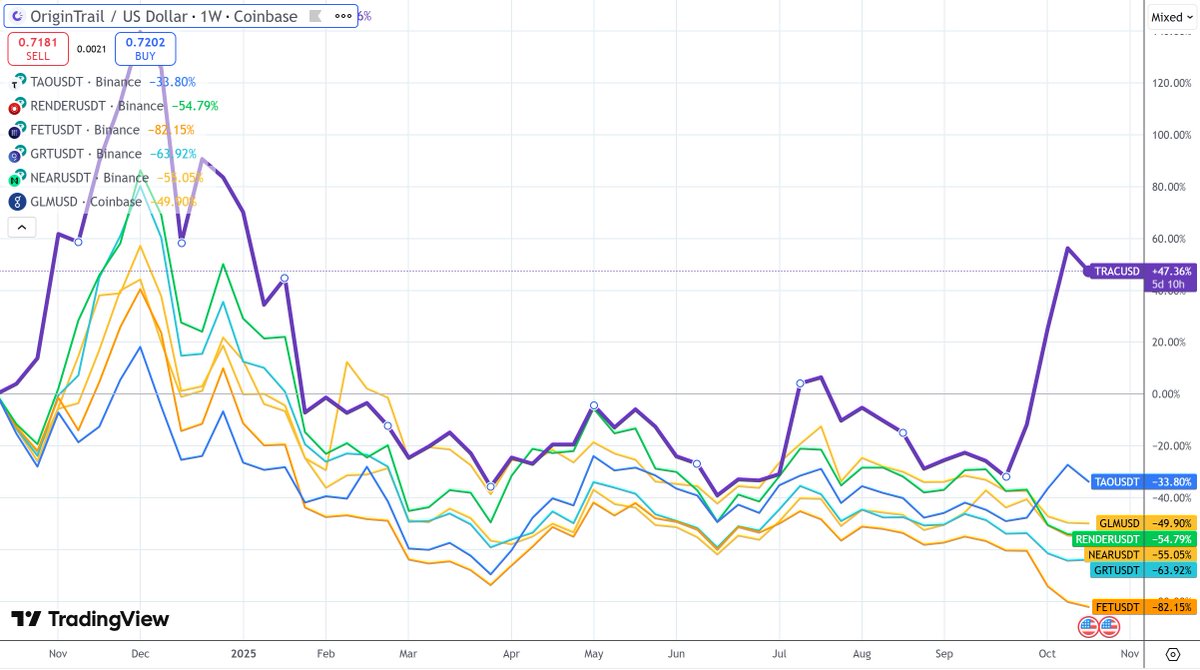Click the 5d 10h countdown label
Viewport: 1200px width, 670px height.
point(1168,285)
